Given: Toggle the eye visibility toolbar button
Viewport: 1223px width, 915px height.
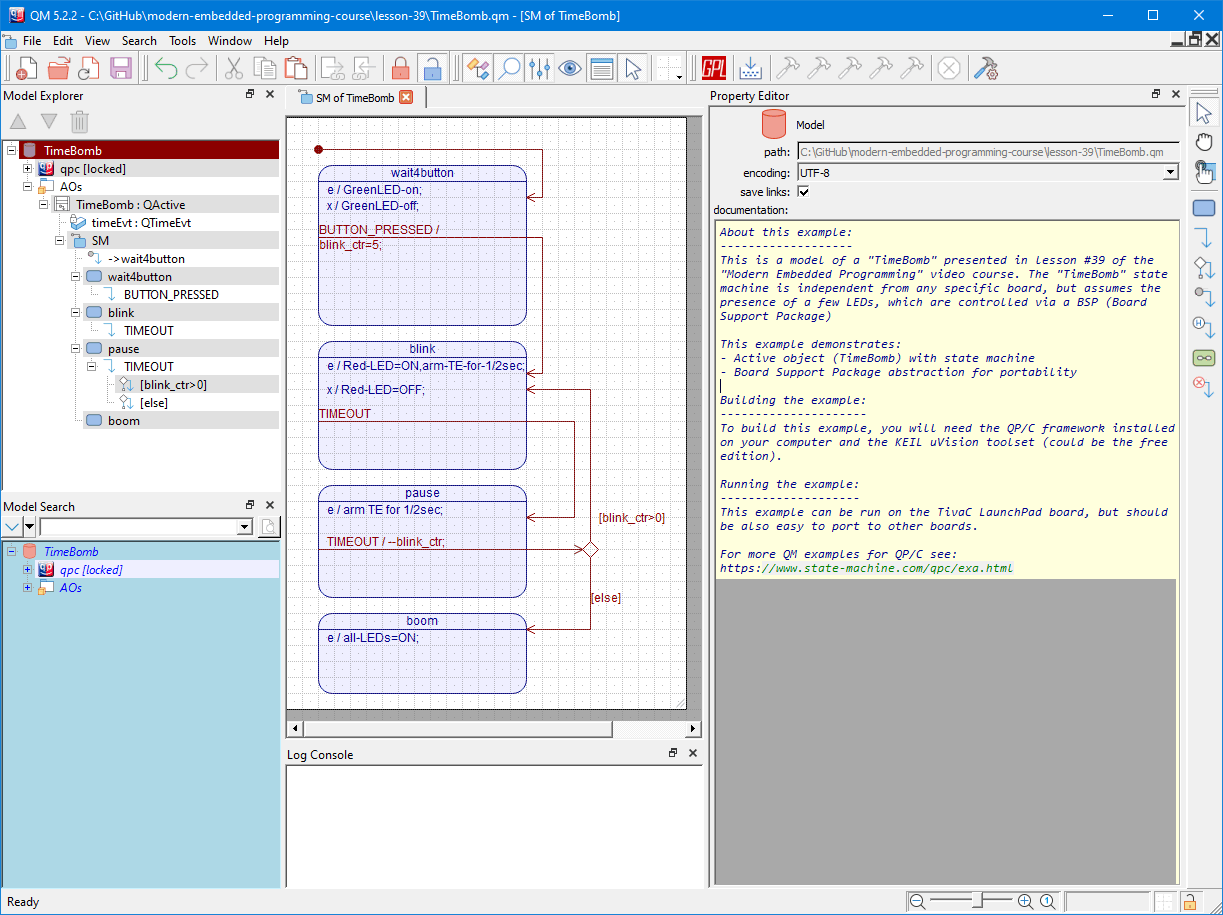Looking at the screenshot, I should point(570,68).
